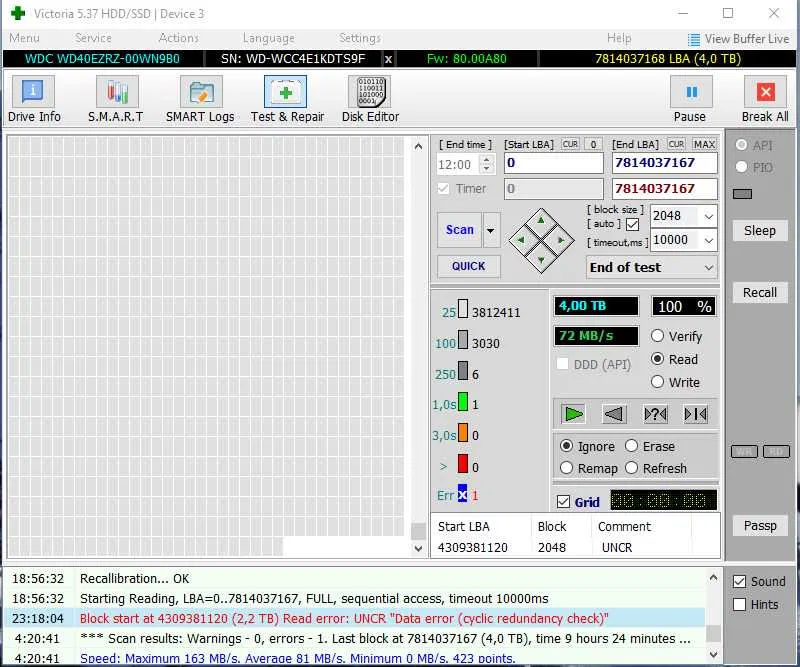Screen dimensions: 800x667
Task: Pause the running scan
Action: [x=691, y=100]
